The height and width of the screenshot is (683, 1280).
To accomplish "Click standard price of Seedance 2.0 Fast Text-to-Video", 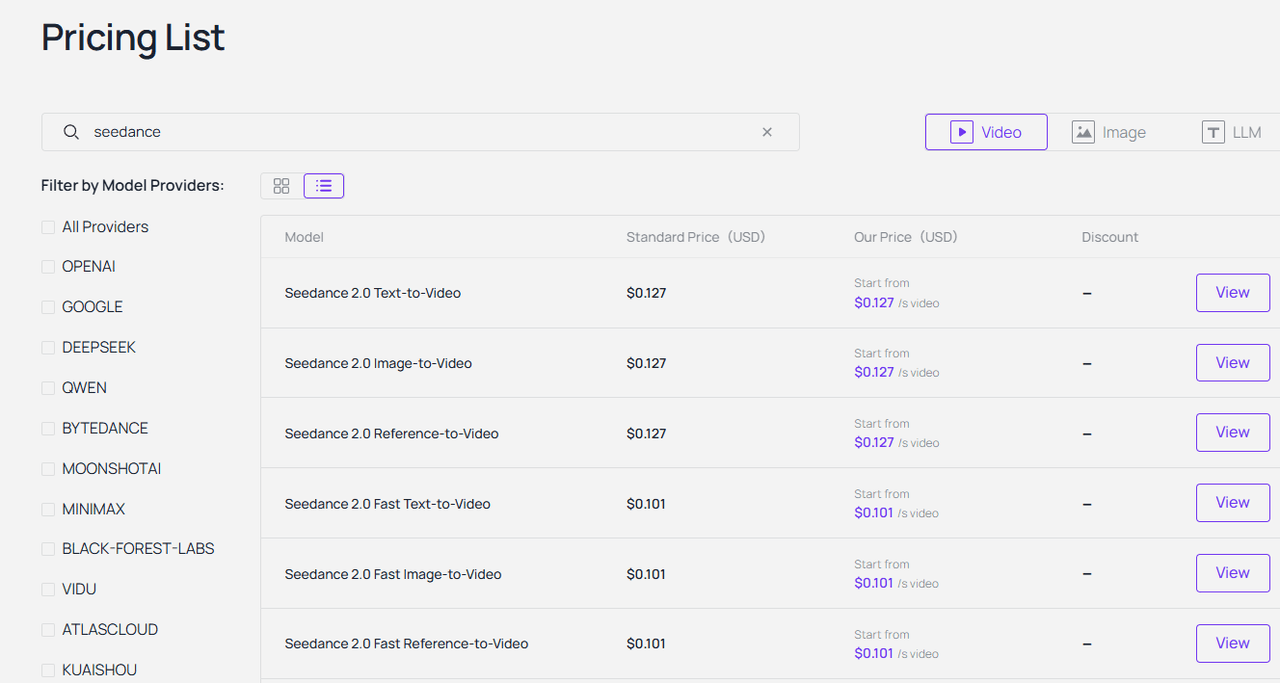I will 646,504.
